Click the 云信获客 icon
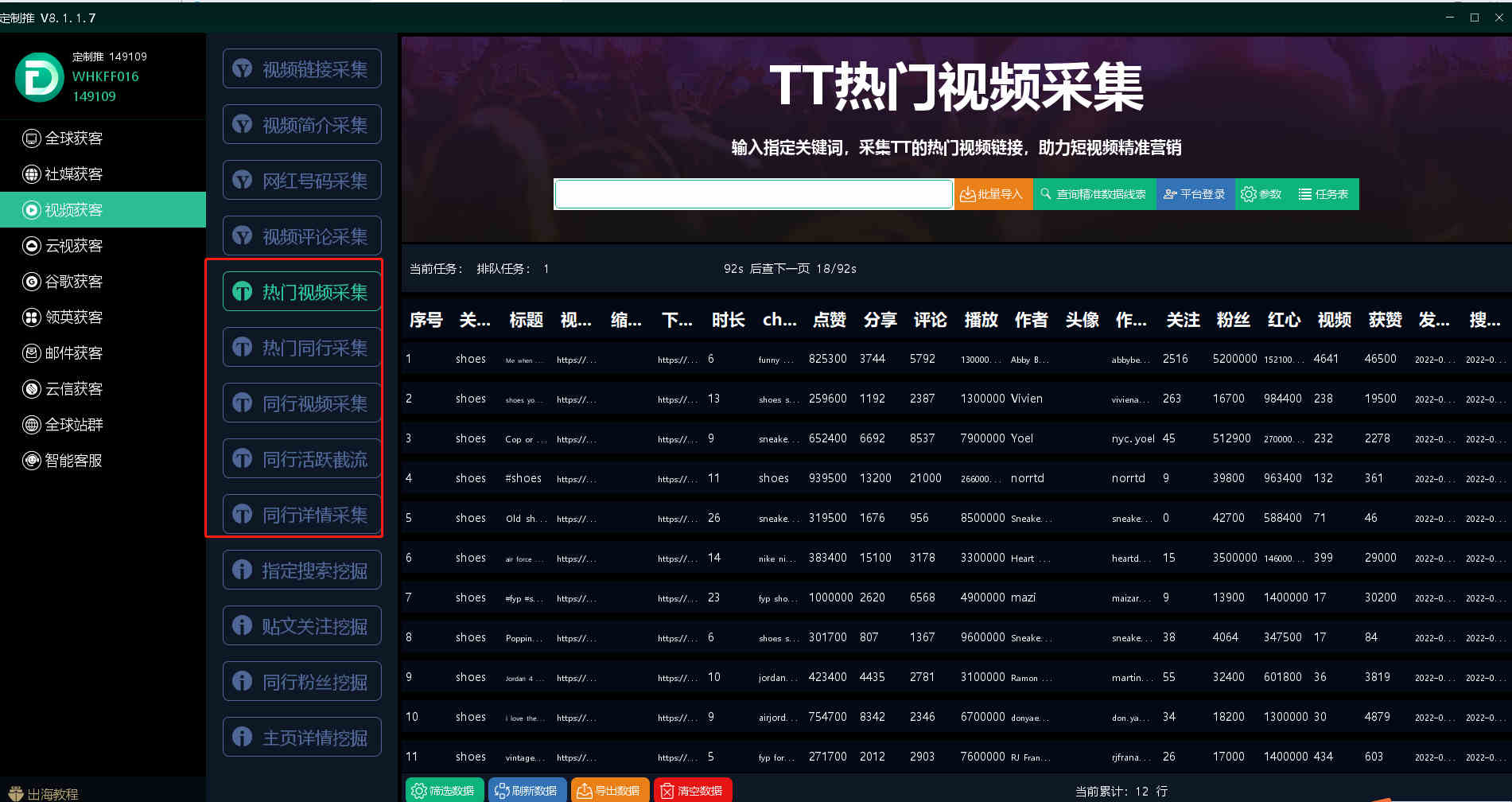Image resolution: width=1512 pixels, height=802 pixels. [x=31, y=389]
